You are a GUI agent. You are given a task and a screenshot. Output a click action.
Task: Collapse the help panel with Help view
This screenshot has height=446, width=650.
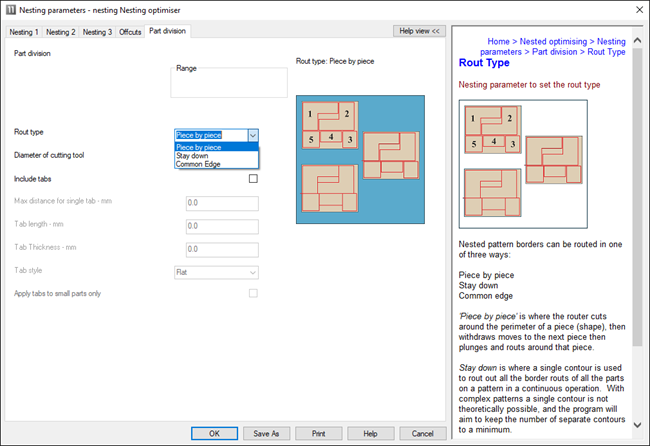[x=418, y=31]
